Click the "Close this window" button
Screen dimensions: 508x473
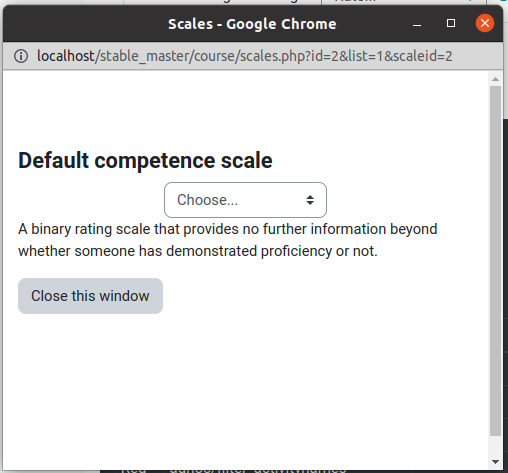pos(90,296)
